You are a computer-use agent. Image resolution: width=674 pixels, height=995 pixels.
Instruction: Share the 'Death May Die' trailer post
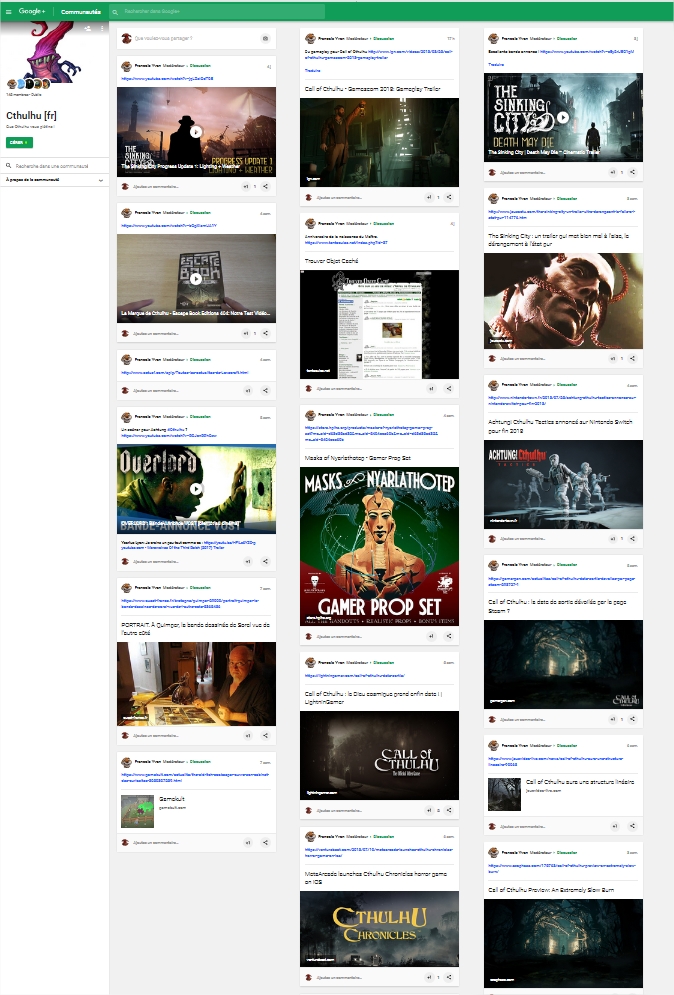click(632, 172)
